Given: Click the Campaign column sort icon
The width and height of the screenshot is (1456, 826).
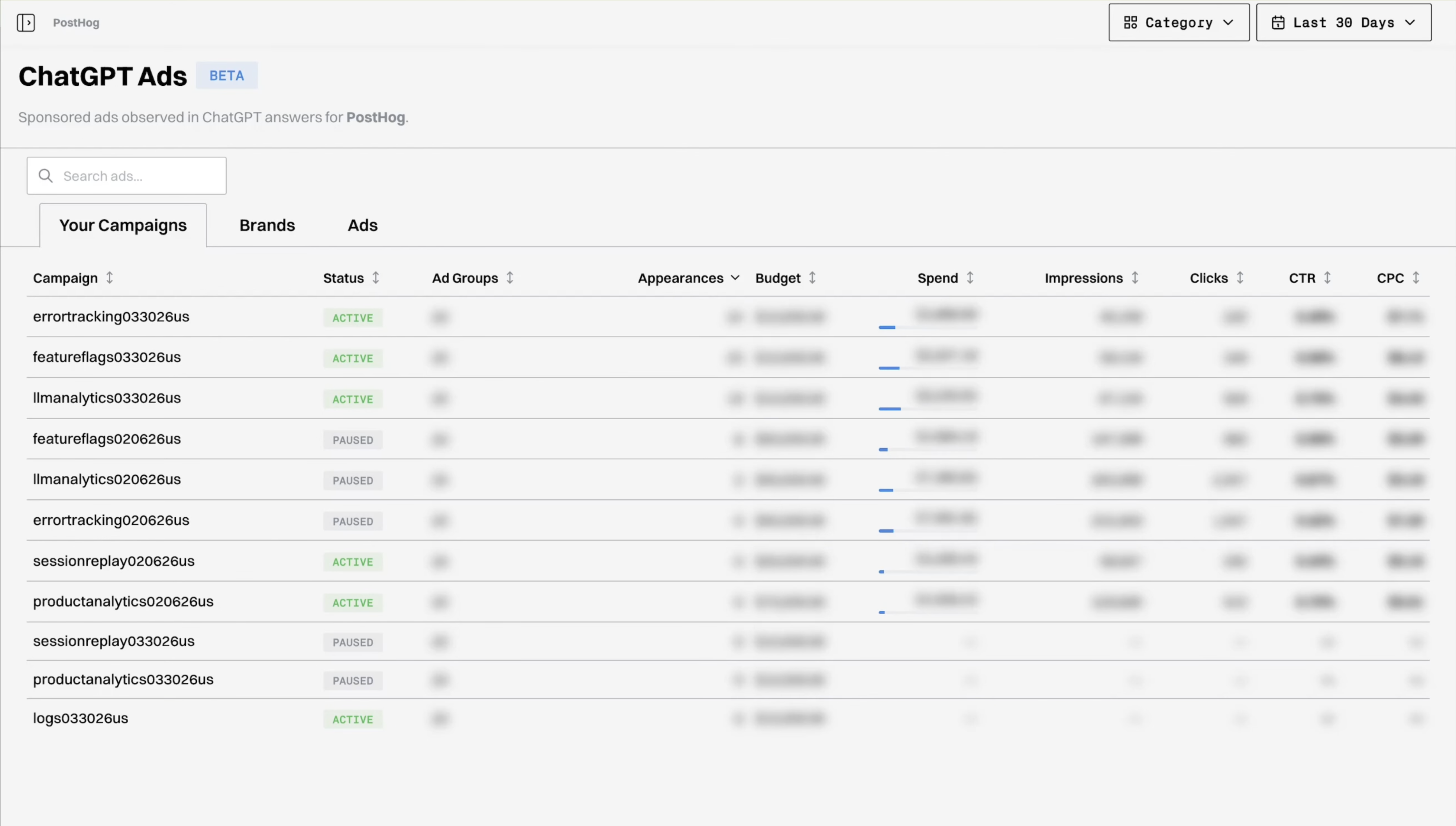Looking at the screenshot, I should pos(110,277).
